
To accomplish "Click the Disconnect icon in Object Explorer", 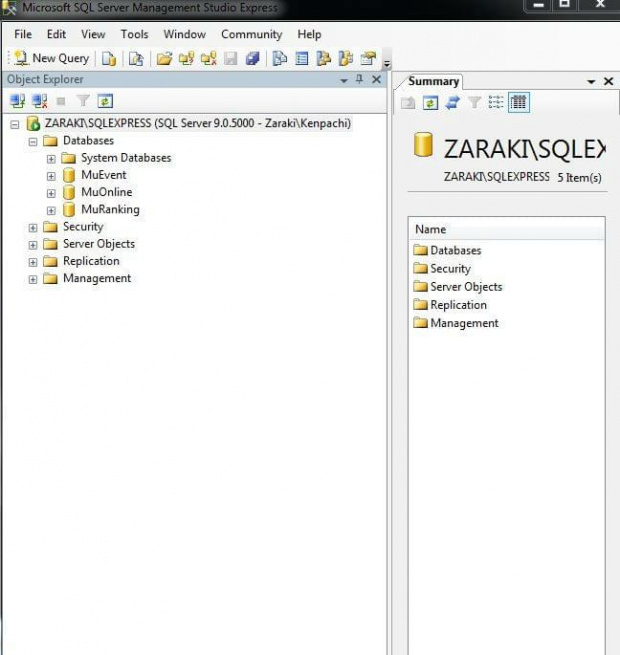I will click(x=39, y=100).
